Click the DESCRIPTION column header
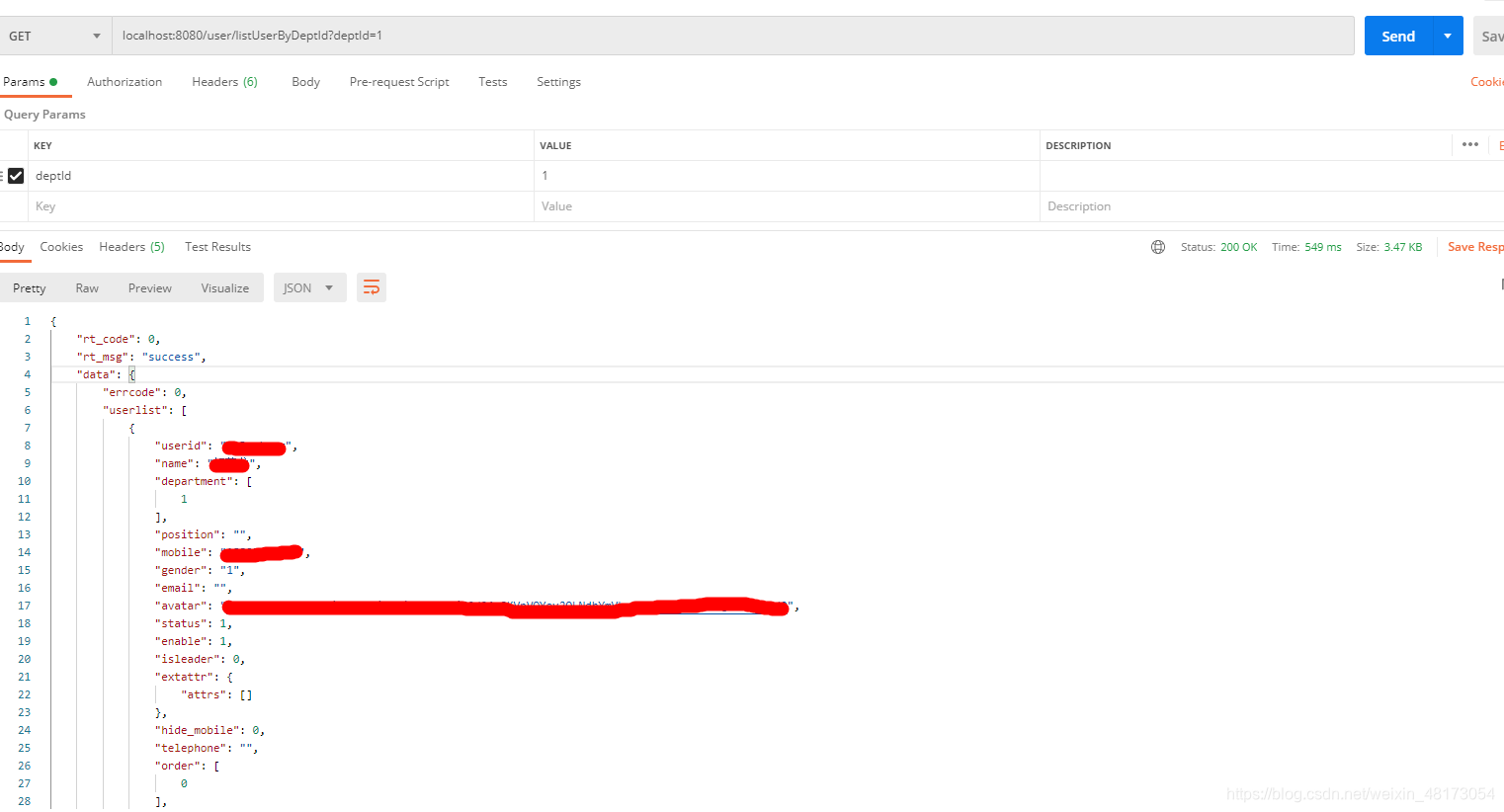 (x=1078, y=145)
